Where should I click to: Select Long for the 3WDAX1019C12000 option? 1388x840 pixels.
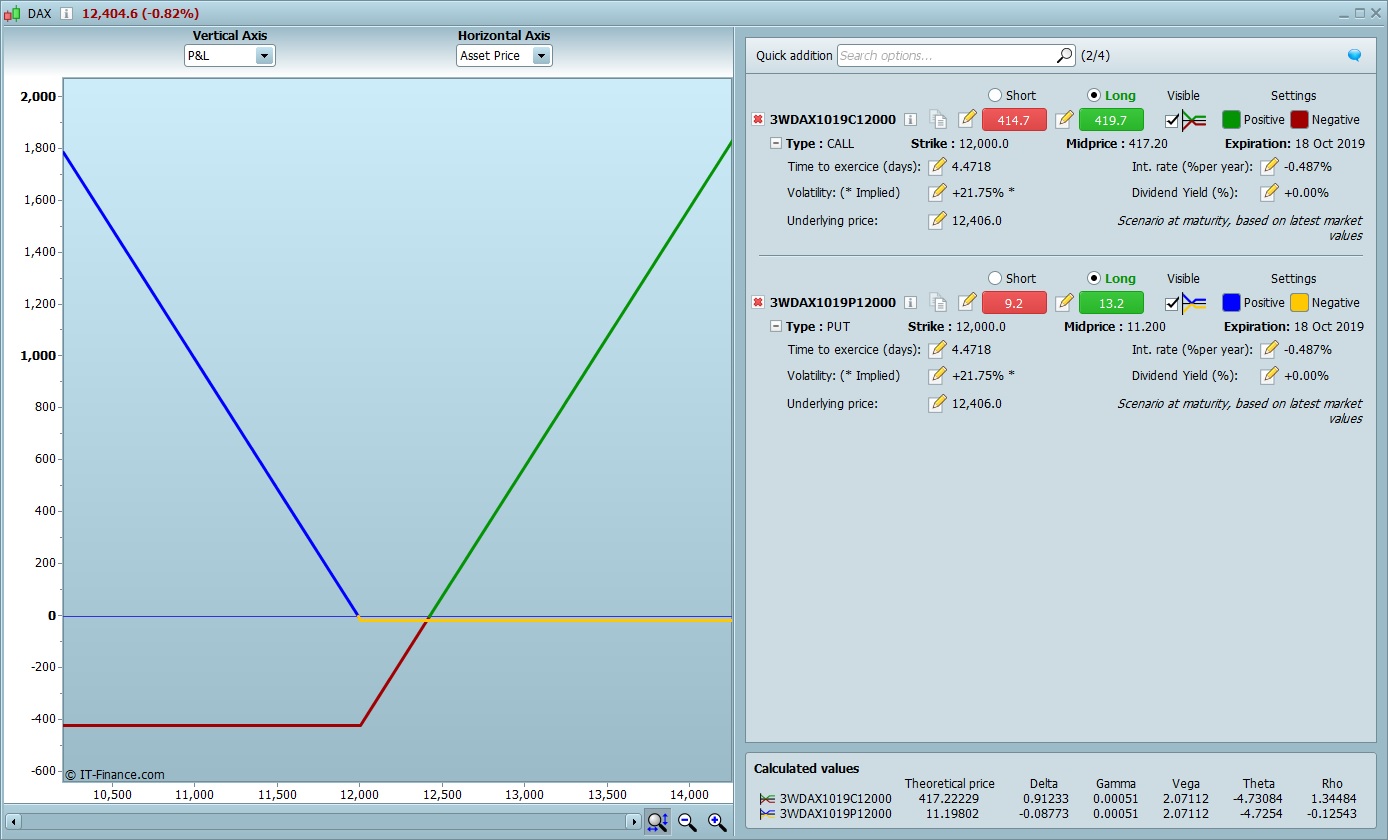pos(1094,95)
